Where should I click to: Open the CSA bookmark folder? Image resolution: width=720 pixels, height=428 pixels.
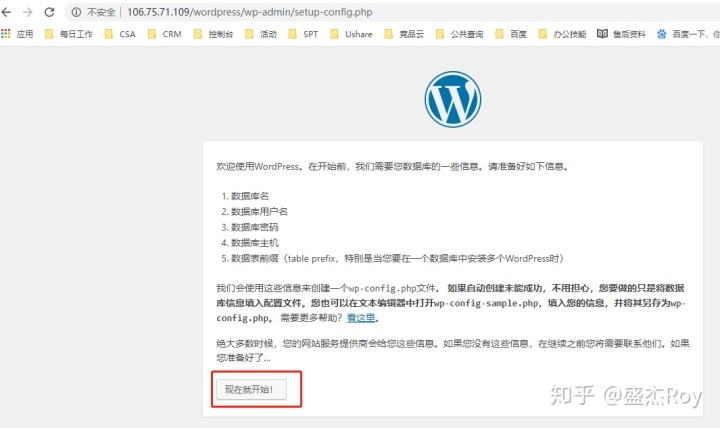tap(120, 34)
